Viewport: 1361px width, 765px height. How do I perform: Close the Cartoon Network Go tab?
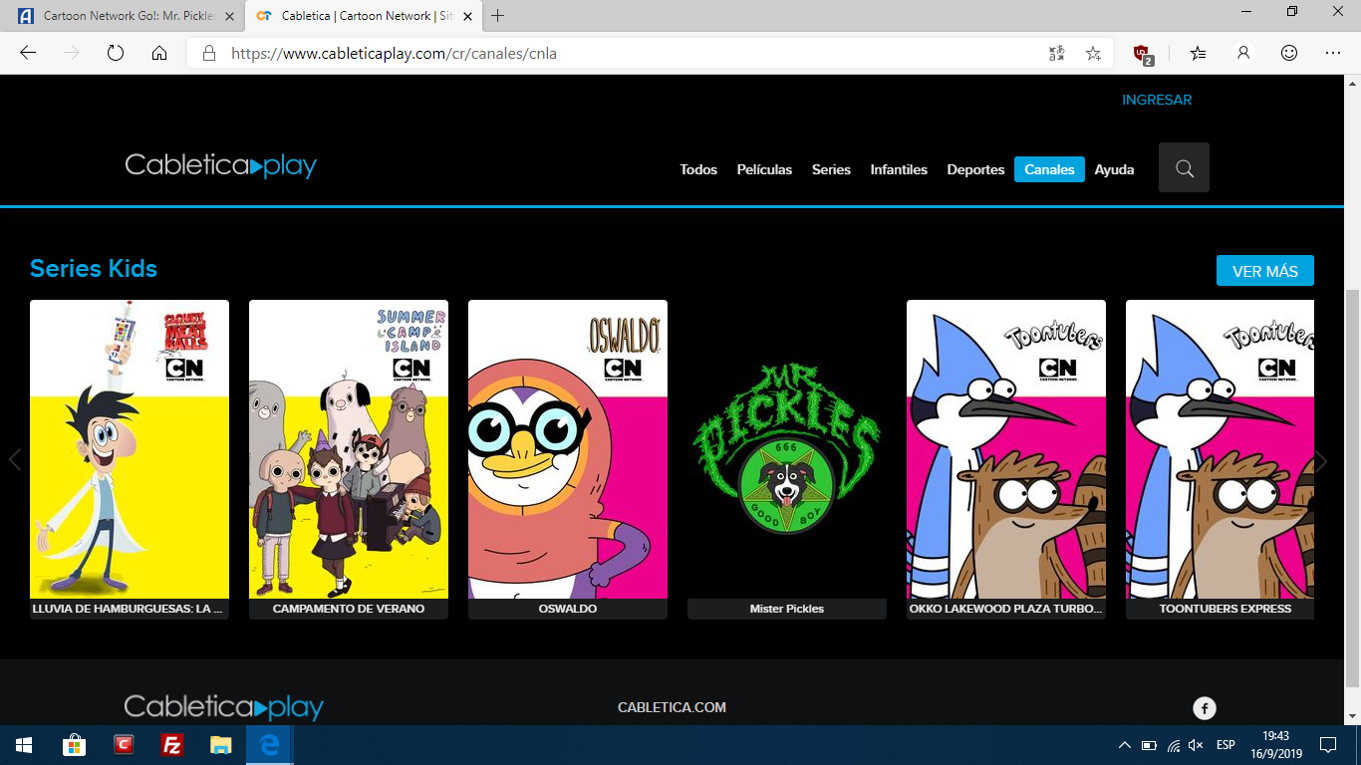coord(229,16)
